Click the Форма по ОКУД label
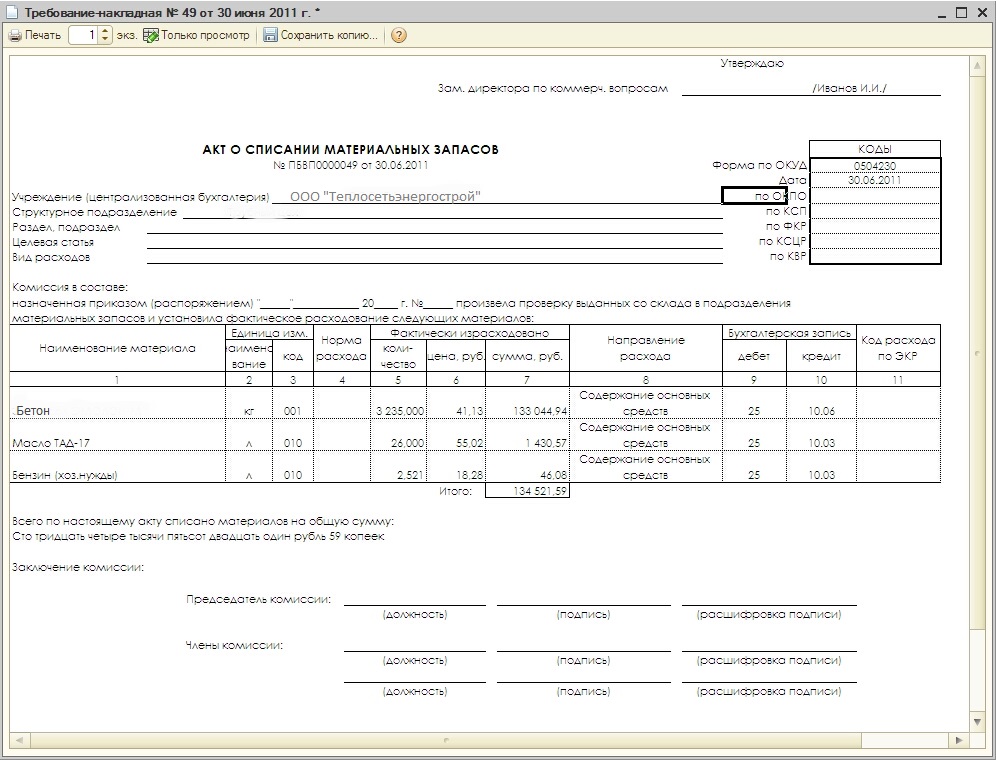 click(x=759, y=165)
